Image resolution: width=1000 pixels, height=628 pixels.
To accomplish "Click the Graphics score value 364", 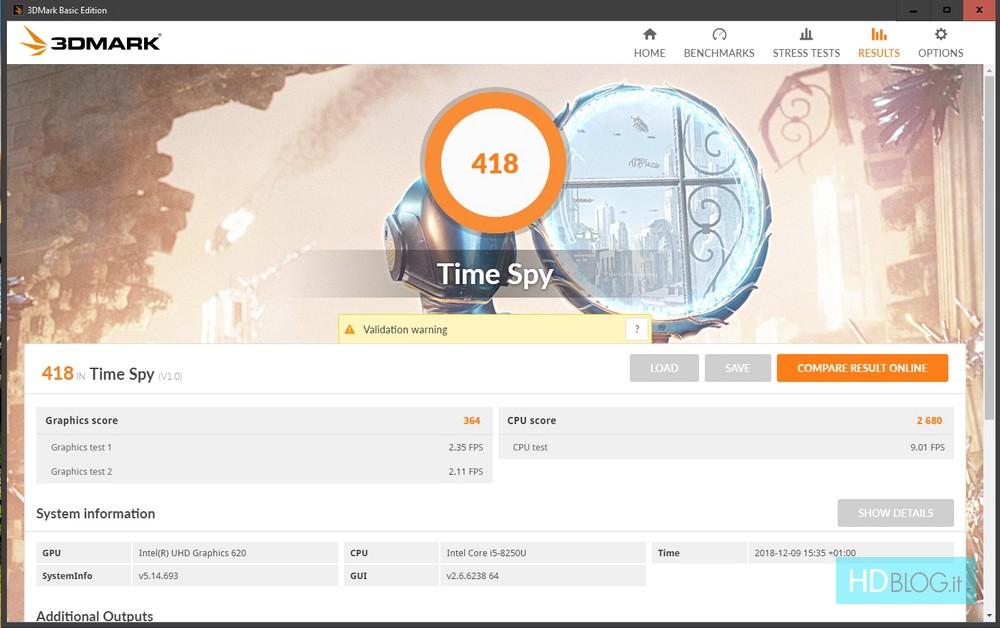I will [471, 421].
